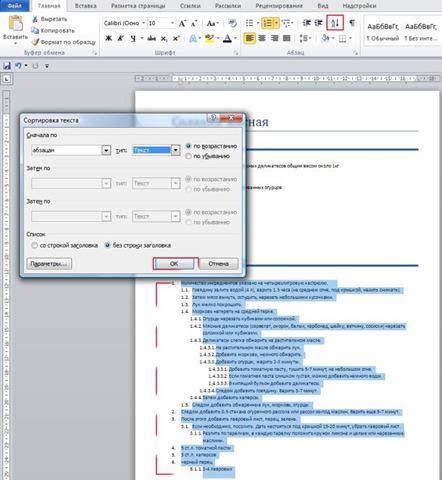Click the Параметры... button
442x480 pixels.
coord(49,264)
